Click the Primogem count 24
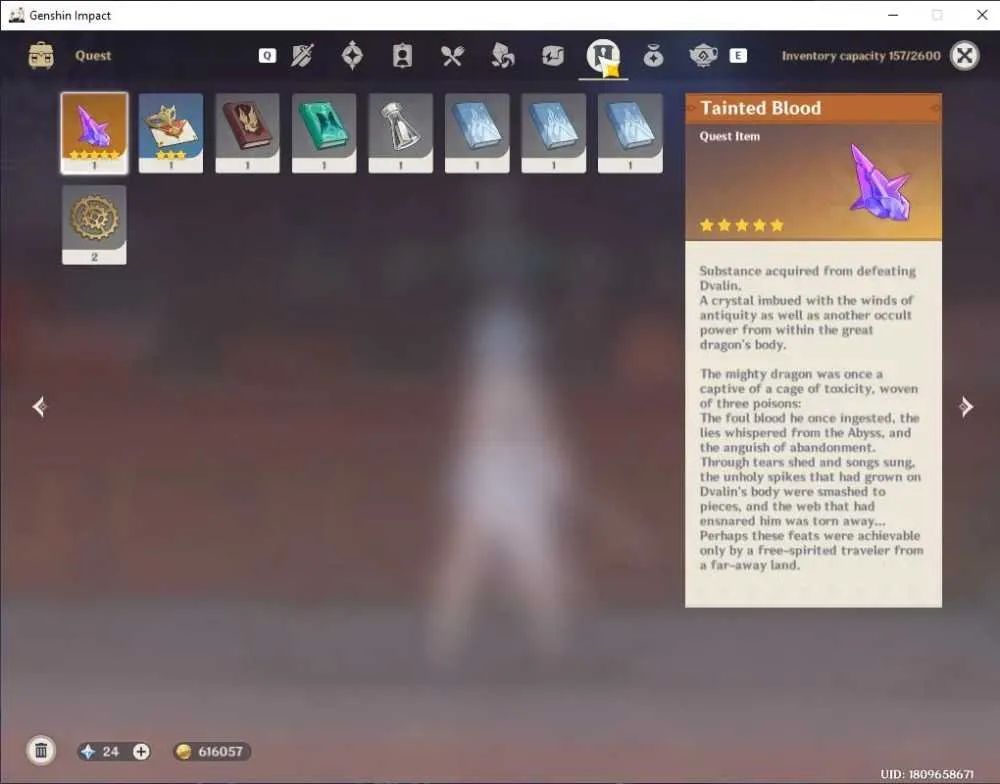The width and height of the screenshot is (1000, 784). tap(110, 751)
